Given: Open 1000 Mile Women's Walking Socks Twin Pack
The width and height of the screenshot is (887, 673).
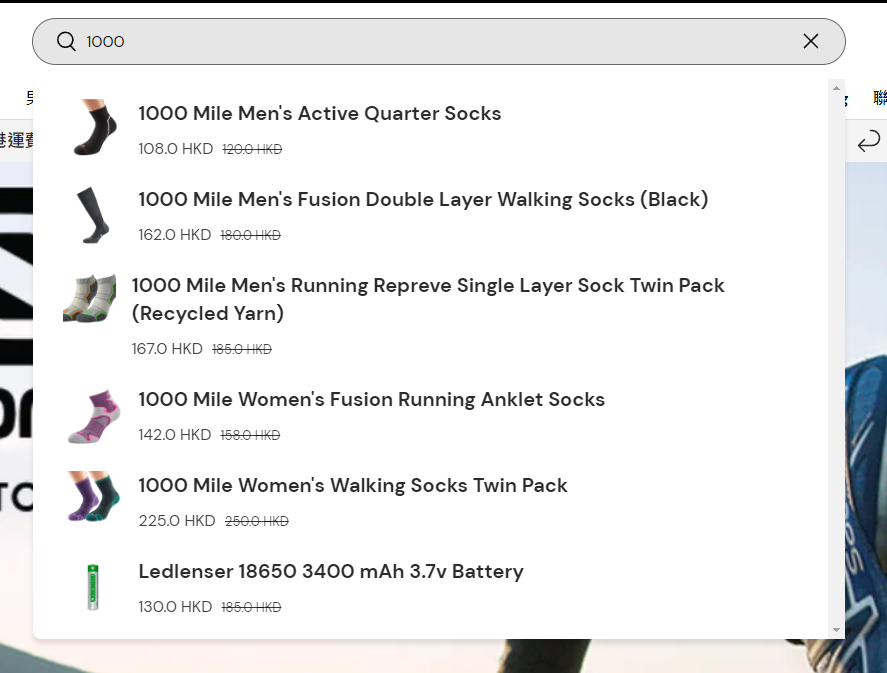Looking at the screenshot, I should 353,485.
